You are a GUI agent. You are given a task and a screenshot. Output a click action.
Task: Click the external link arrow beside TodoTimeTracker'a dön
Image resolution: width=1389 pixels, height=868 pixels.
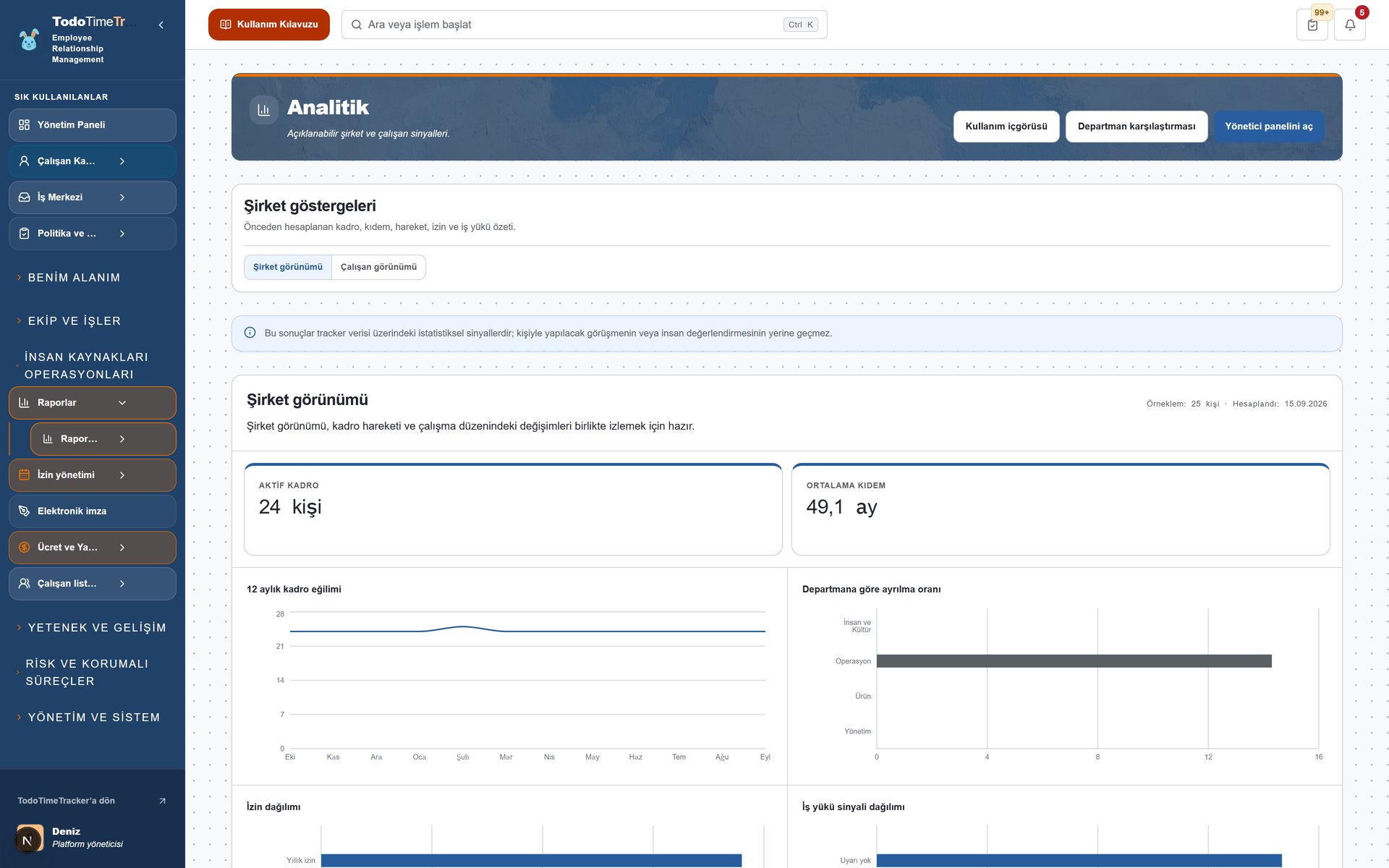[162, 801]
